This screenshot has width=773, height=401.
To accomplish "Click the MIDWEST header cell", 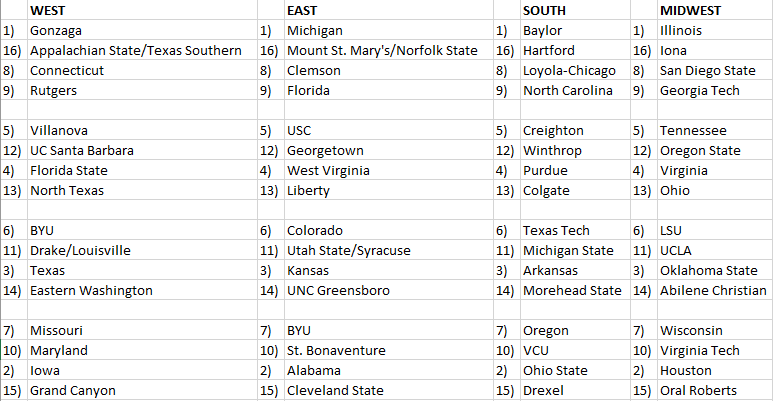I will (691, 10).
